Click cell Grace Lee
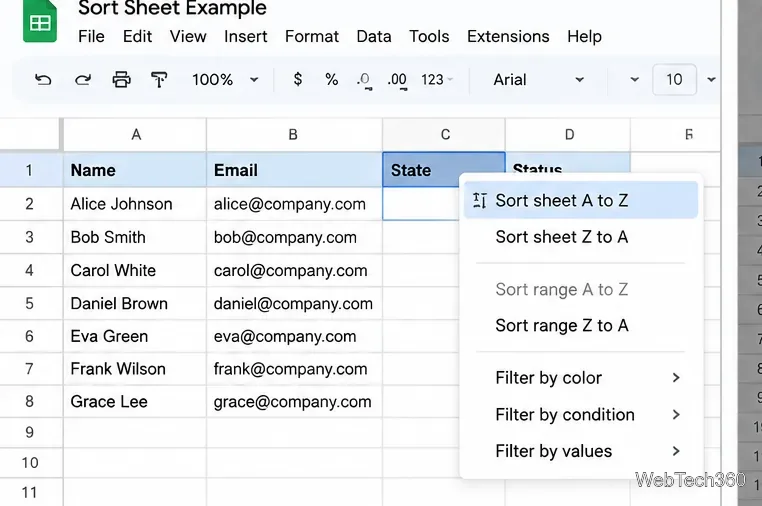This screenshot has height=506, width=762. pyautogui.click(x=135, y=401)
